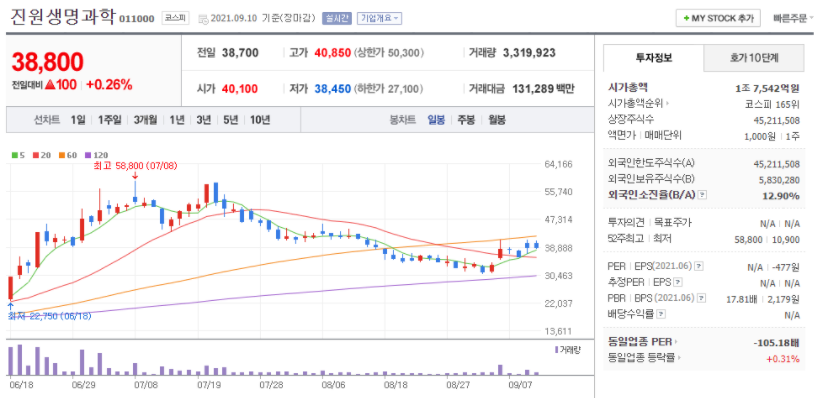Image resolution: width=814 pixels, height=398 pixels.
Task: Click the question mark icon next to 외국인소진율(B/A)
Action: [x=702, y=195]
